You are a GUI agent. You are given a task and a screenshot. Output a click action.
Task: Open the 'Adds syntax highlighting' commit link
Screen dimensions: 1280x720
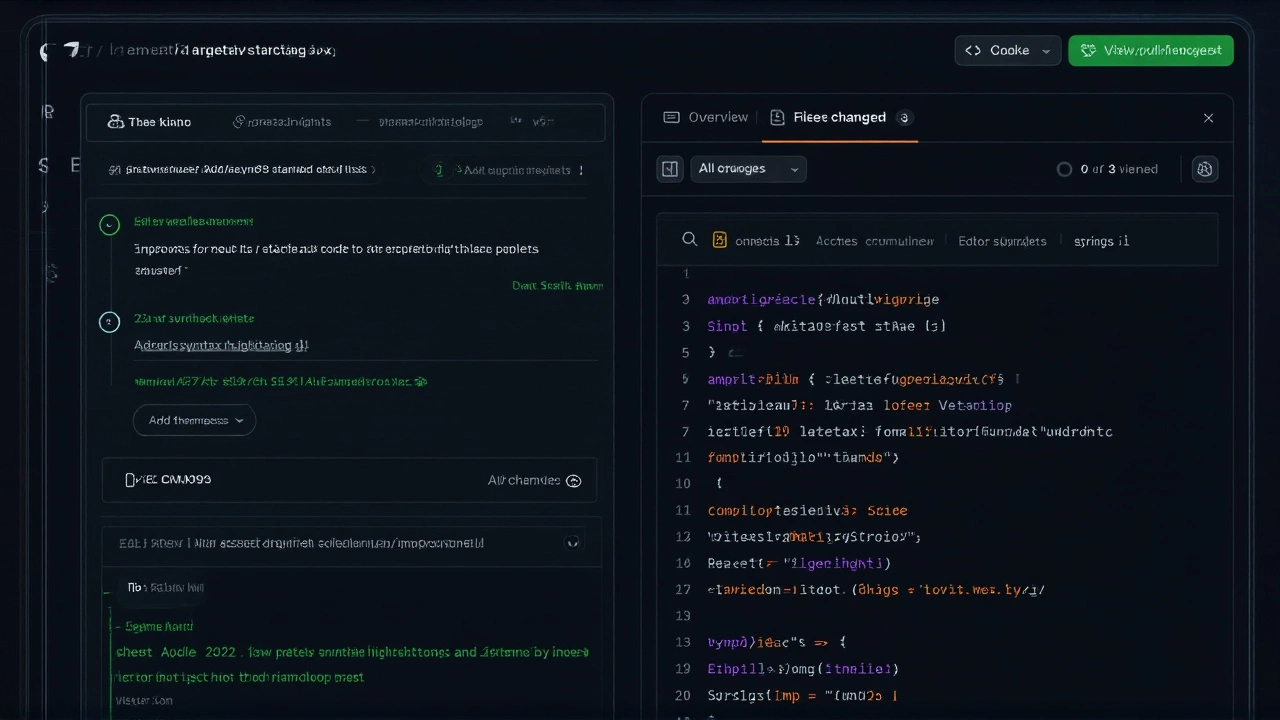pos(220,345)
